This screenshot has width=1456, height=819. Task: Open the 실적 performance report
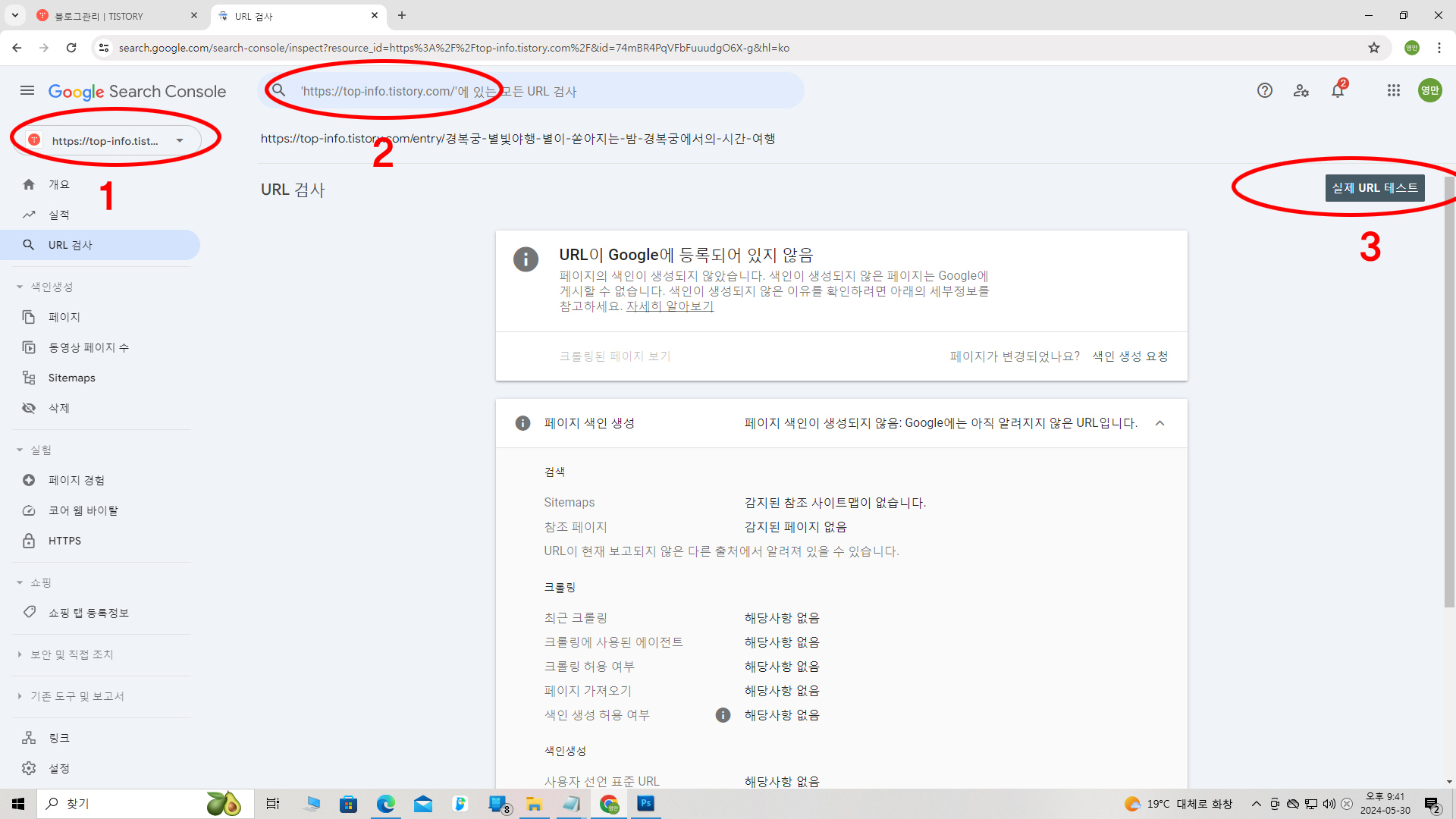pos(58,215)
